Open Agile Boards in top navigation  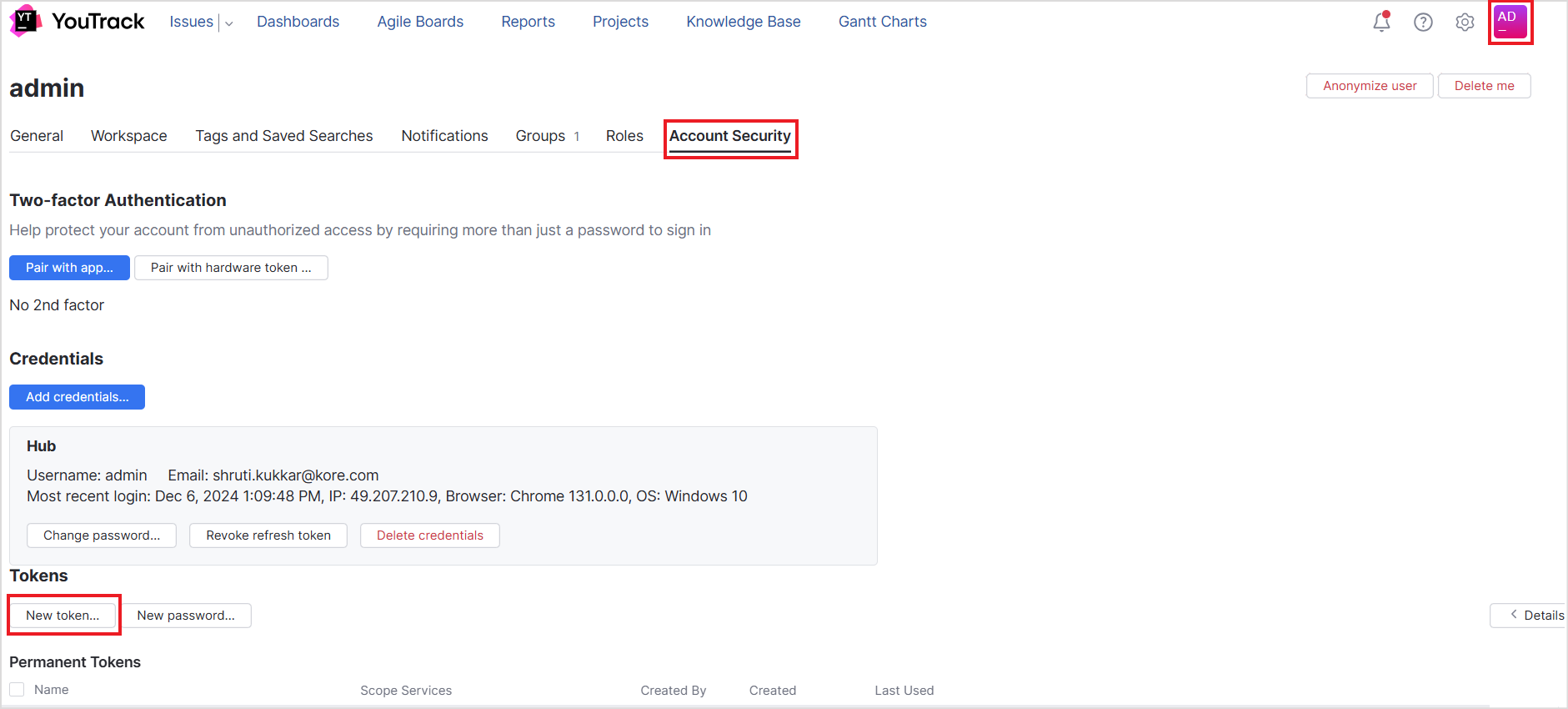[x=420, y=22]
